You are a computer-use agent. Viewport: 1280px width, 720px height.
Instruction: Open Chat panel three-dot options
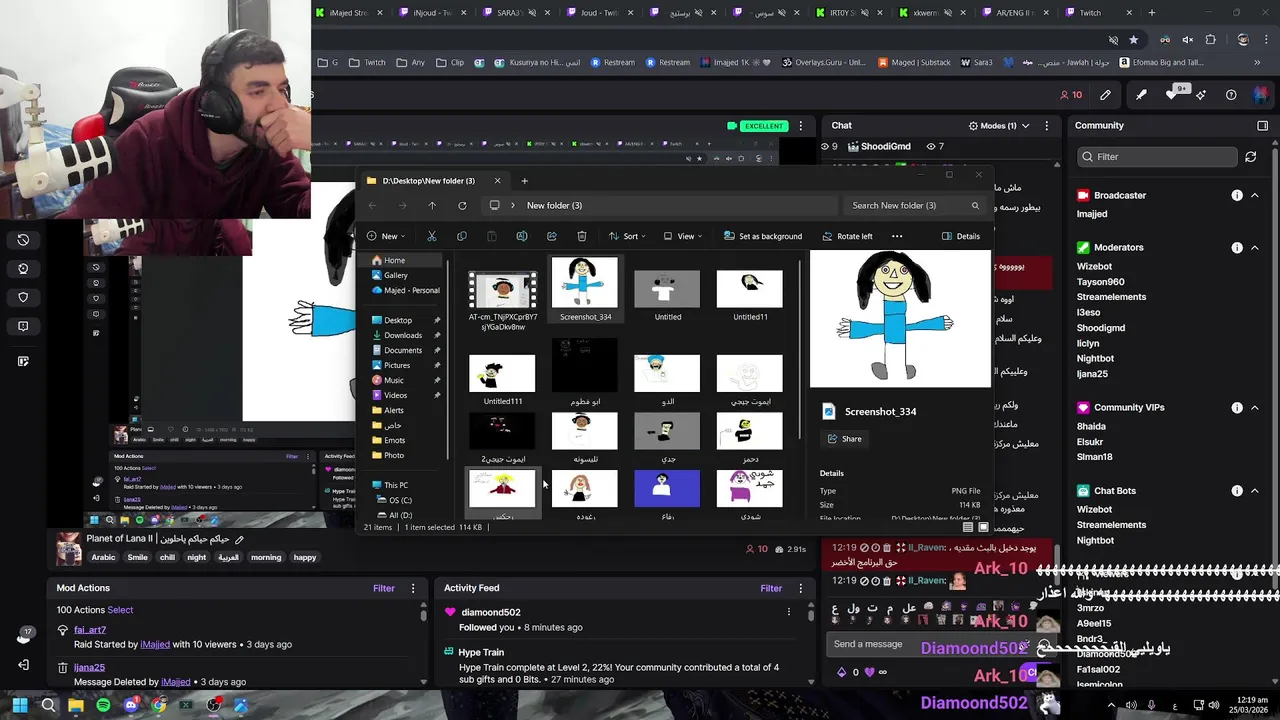click(1046, 125)
